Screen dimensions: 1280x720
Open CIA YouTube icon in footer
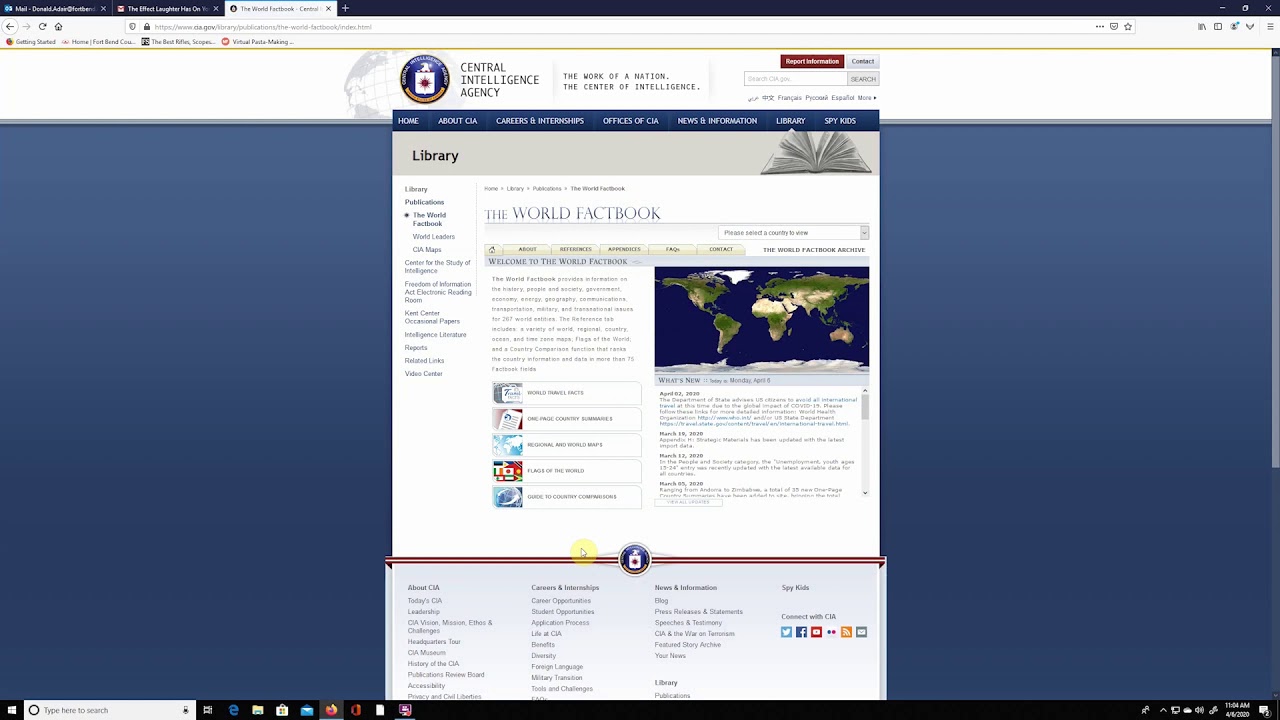click(816, 632)
